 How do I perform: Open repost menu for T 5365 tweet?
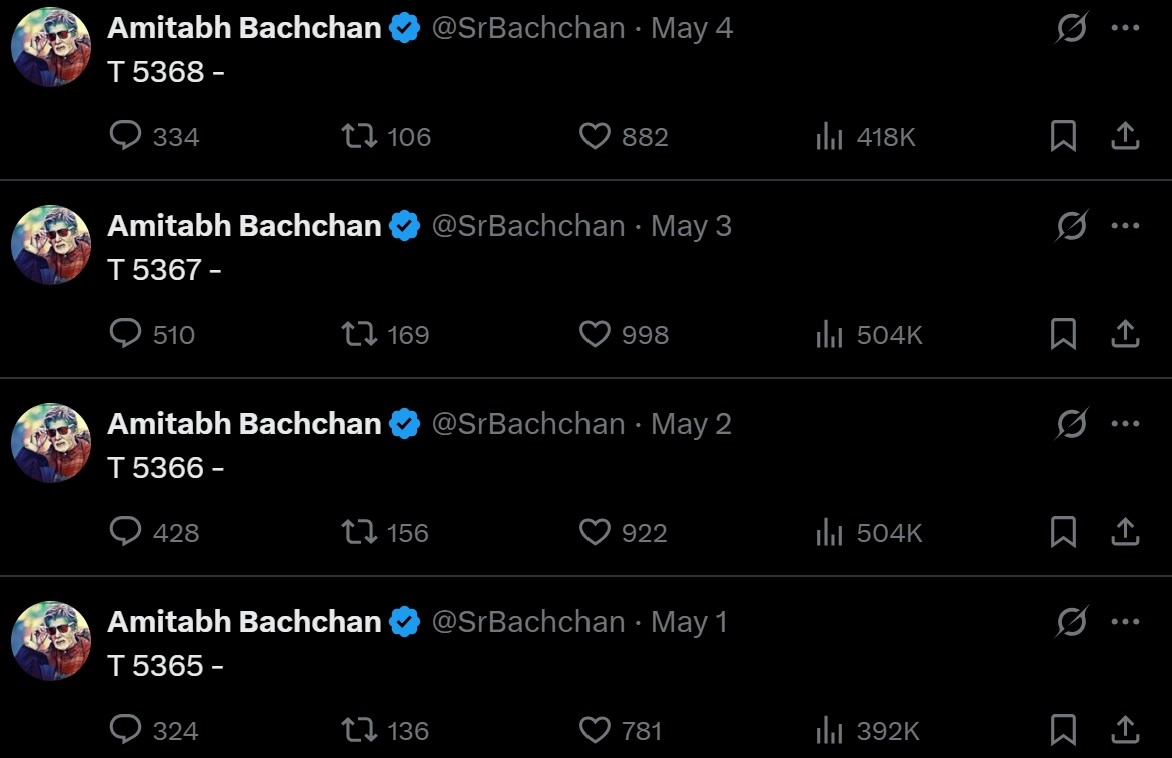pos(359,730)
